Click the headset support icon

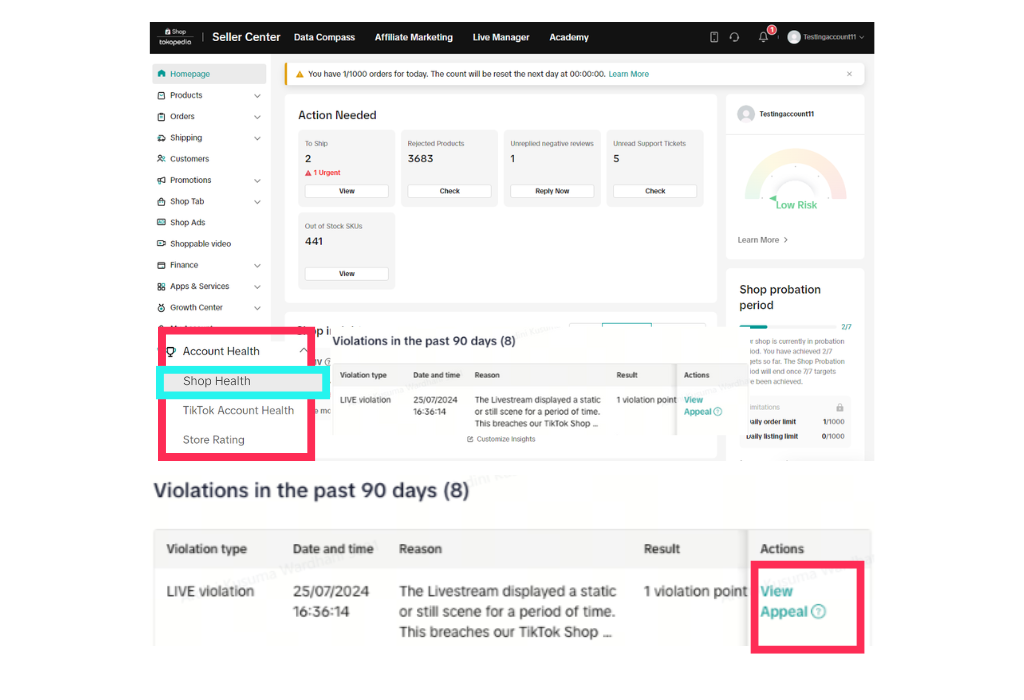click(734, 37)
